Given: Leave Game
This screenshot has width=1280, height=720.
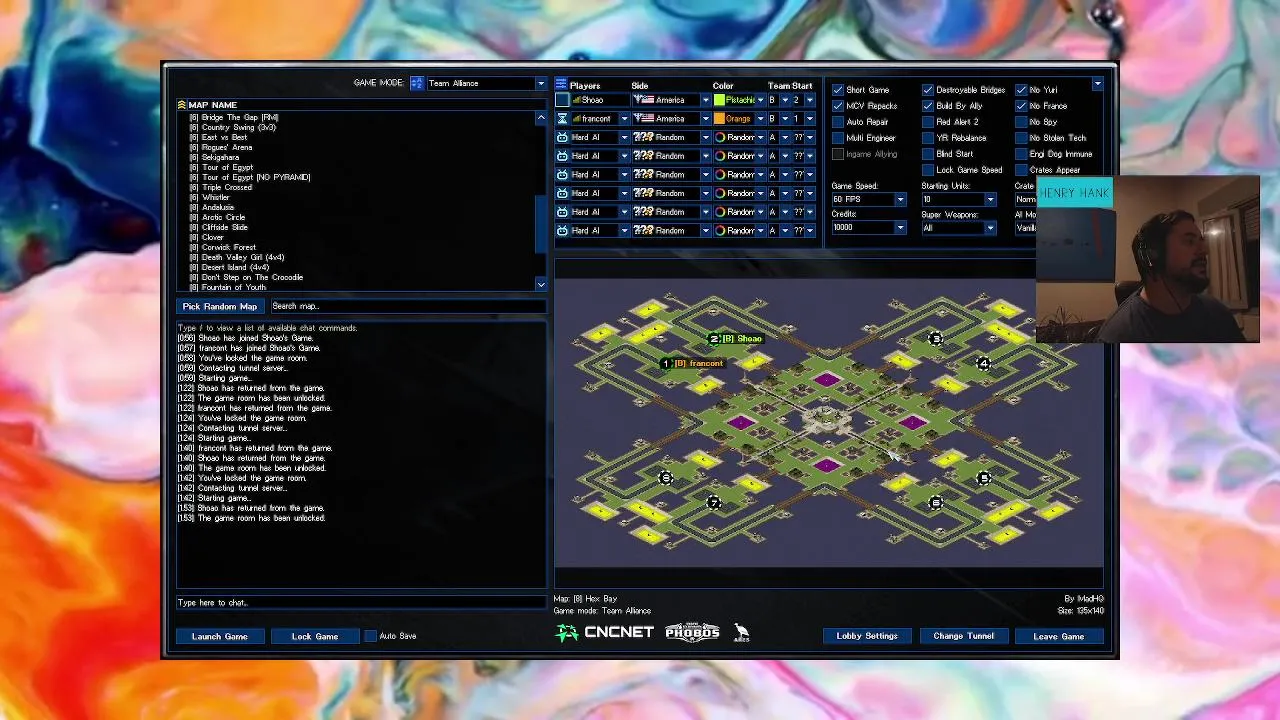Looking at the screenshot, I should 1059,636.
